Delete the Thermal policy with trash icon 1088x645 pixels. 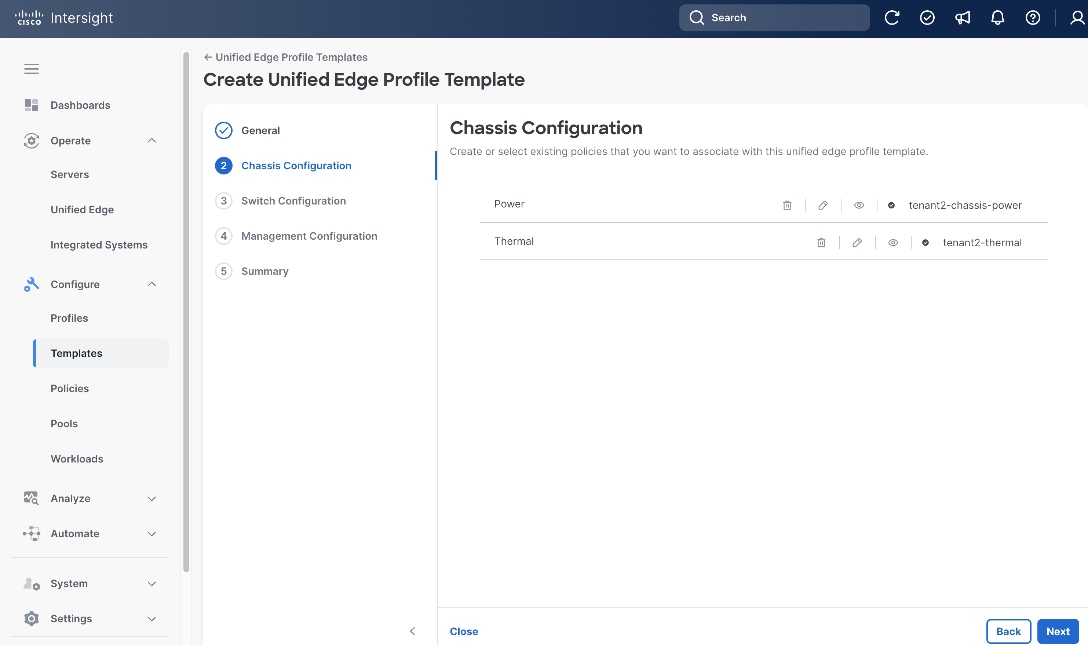click(821, 243)
